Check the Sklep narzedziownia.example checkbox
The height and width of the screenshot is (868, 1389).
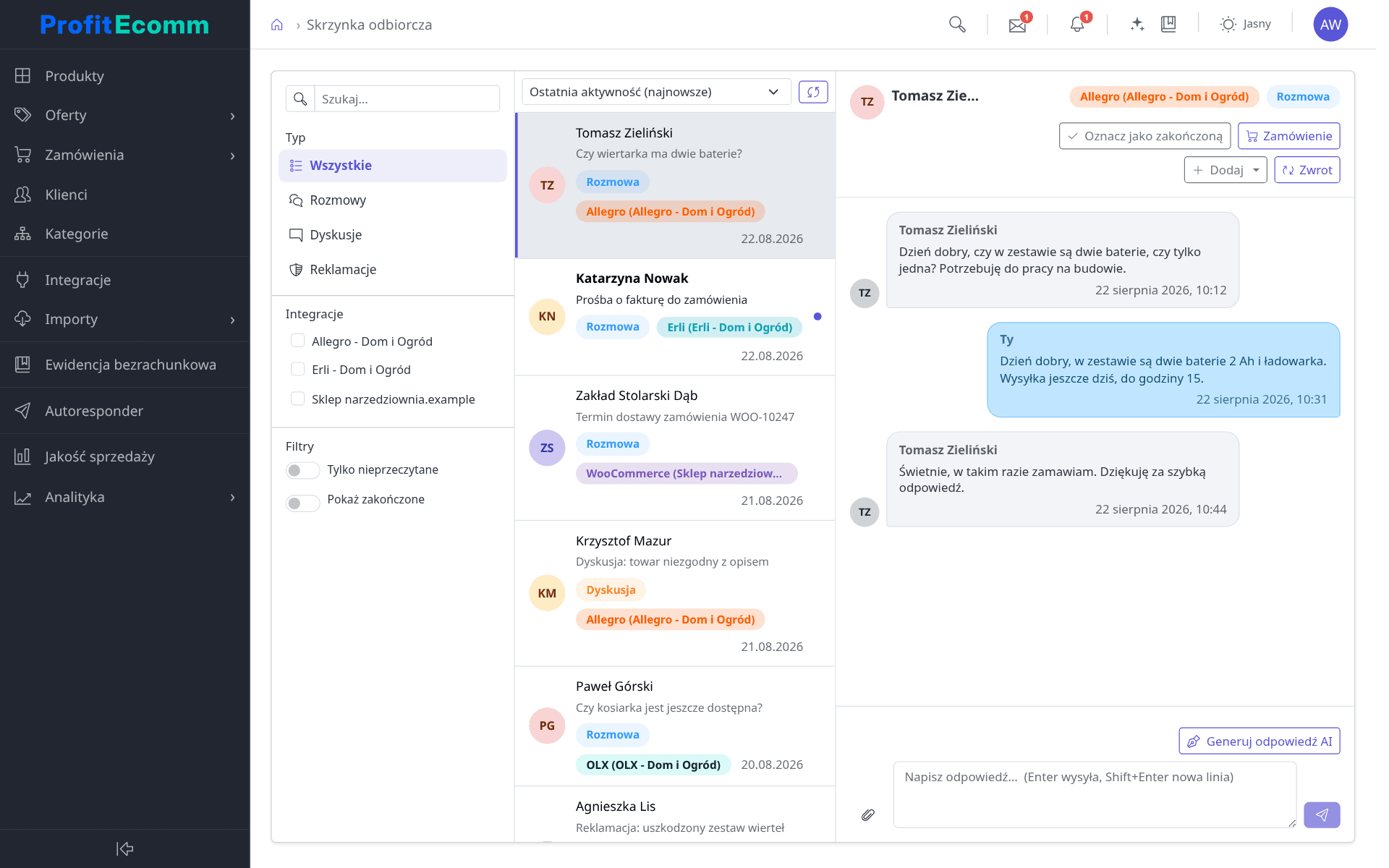click(x=297, y=399)
